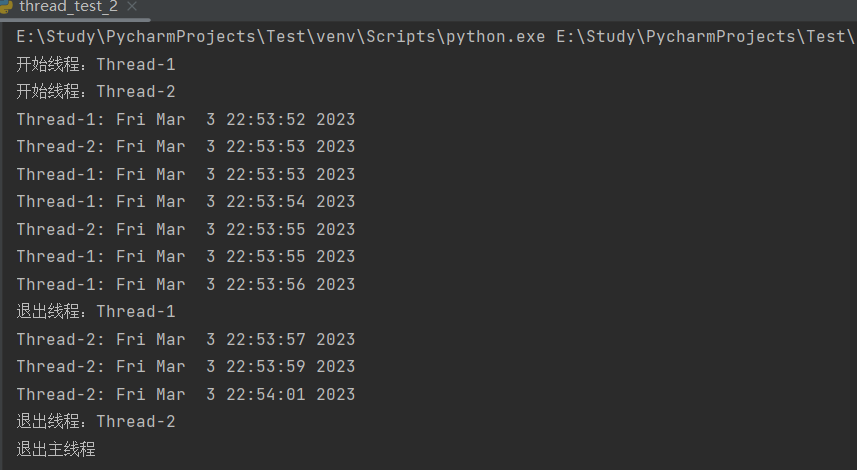The image size is (857, 470).
Task: Click the second E:\Study script path at line end
Action: click(706, 37)
